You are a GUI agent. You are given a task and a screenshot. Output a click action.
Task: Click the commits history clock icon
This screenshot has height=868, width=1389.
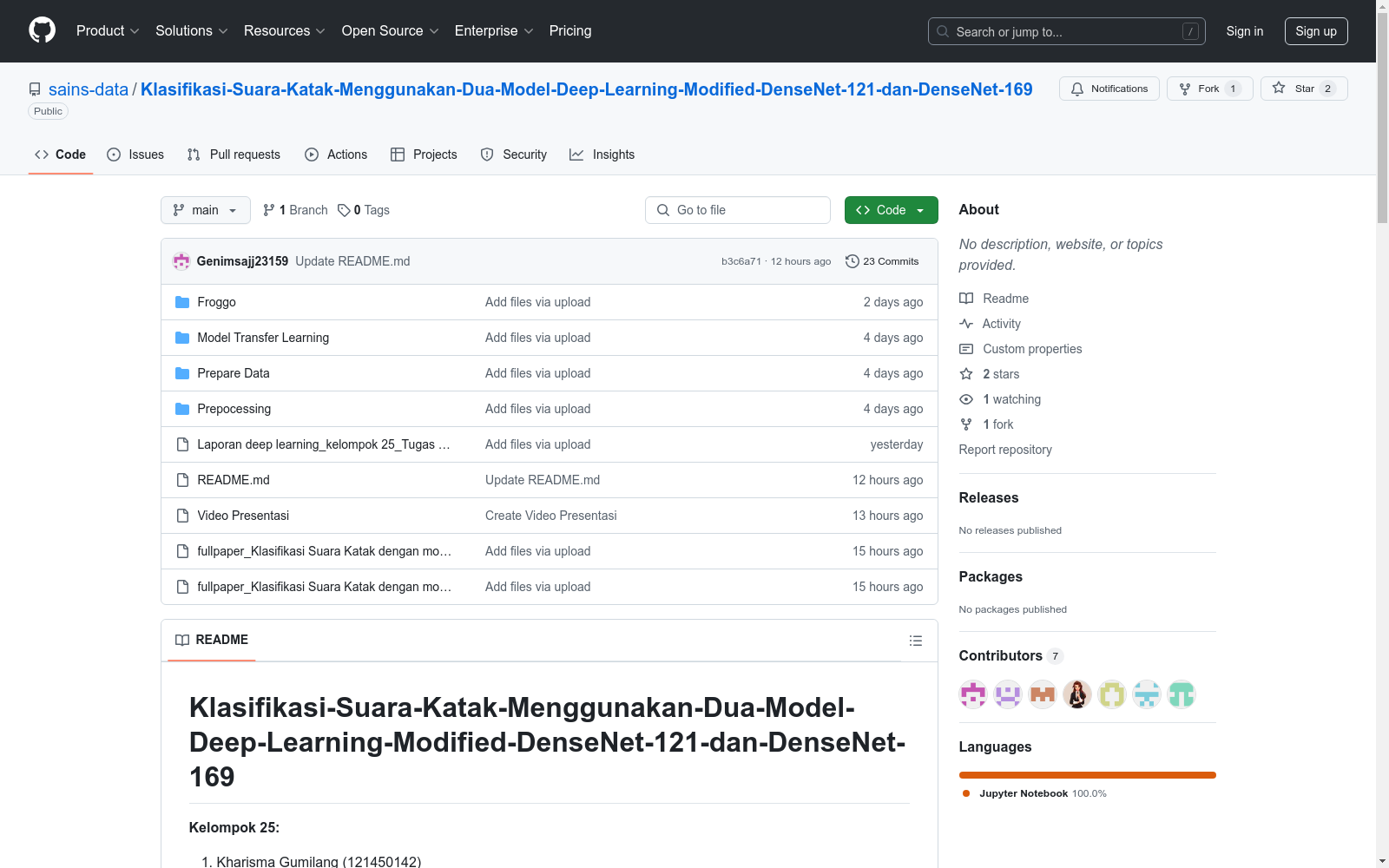[x=852, y=261]
